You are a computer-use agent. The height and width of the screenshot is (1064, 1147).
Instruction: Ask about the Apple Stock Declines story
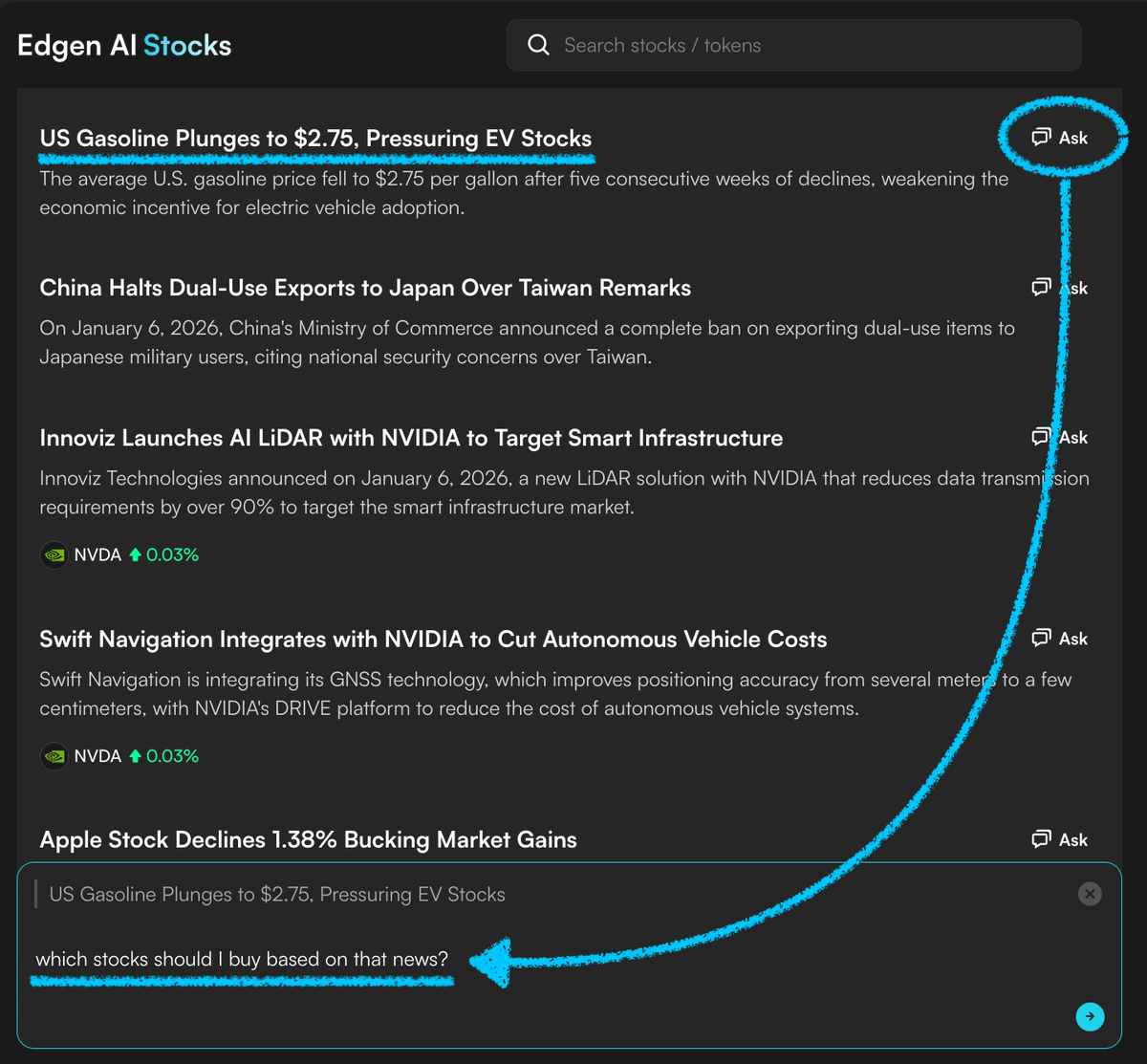(1060, 839)
